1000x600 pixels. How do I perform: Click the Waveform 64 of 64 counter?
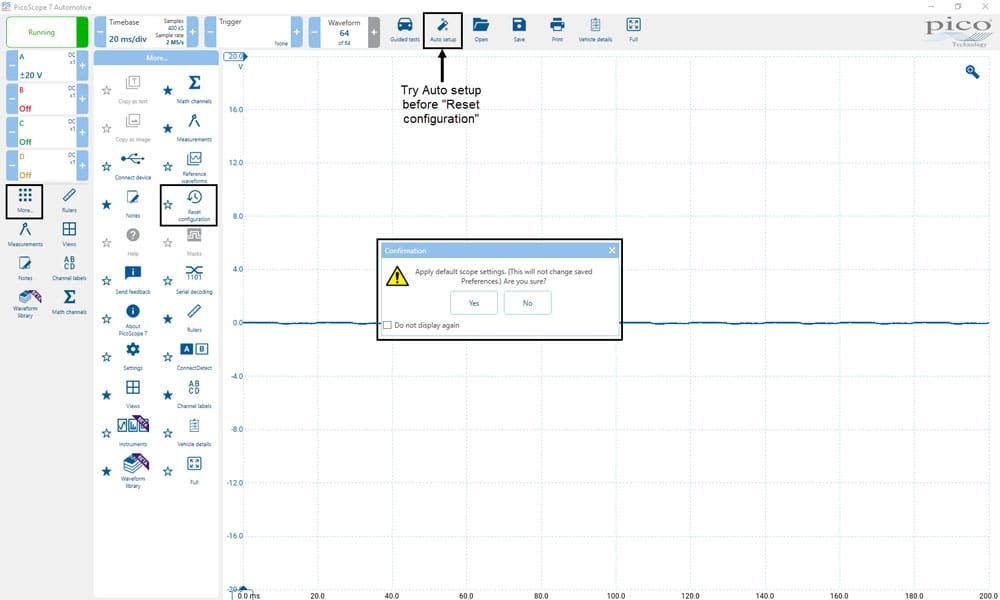point(344,32)
